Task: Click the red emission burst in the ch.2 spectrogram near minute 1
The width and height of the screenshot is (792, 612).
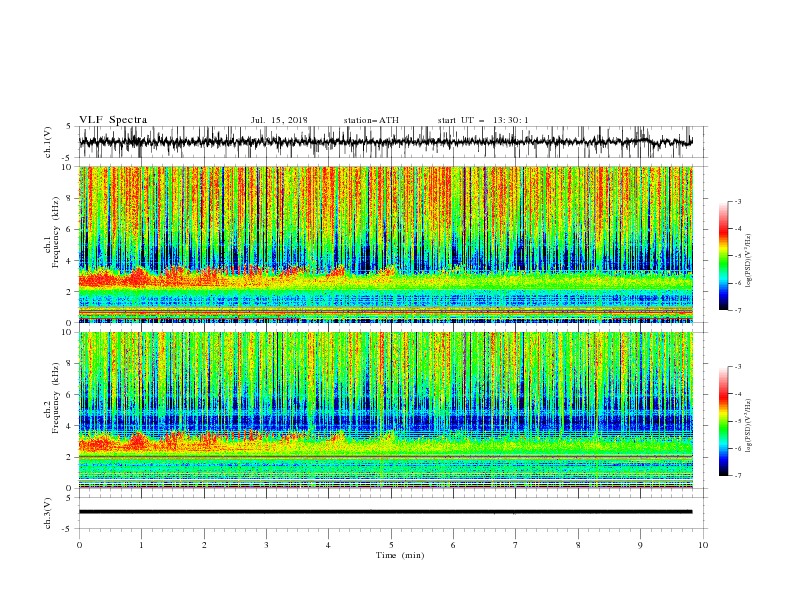Action: click(136, 442)
